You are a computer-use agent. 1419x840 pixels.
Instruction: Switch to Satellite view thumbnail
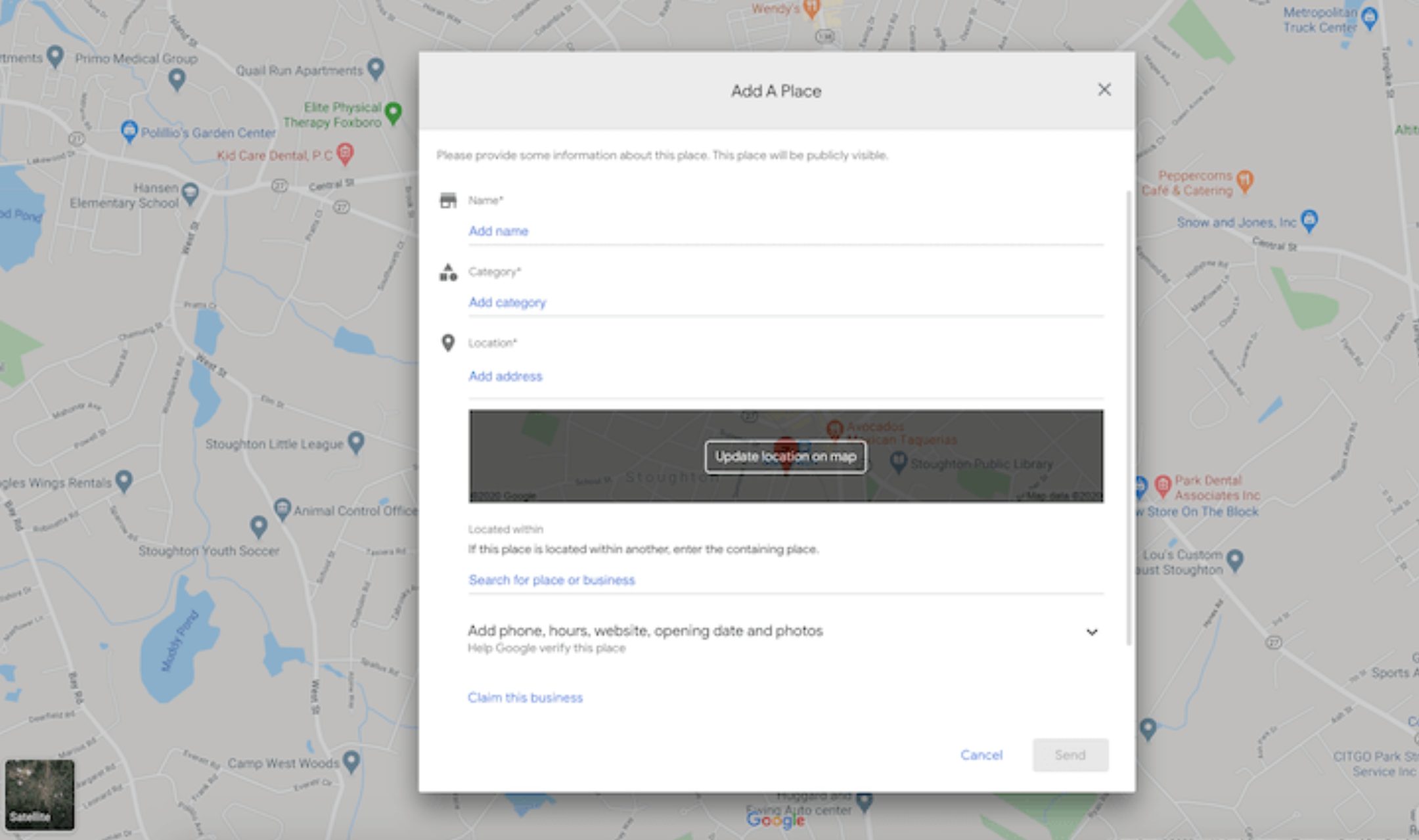tap(39, 794)
